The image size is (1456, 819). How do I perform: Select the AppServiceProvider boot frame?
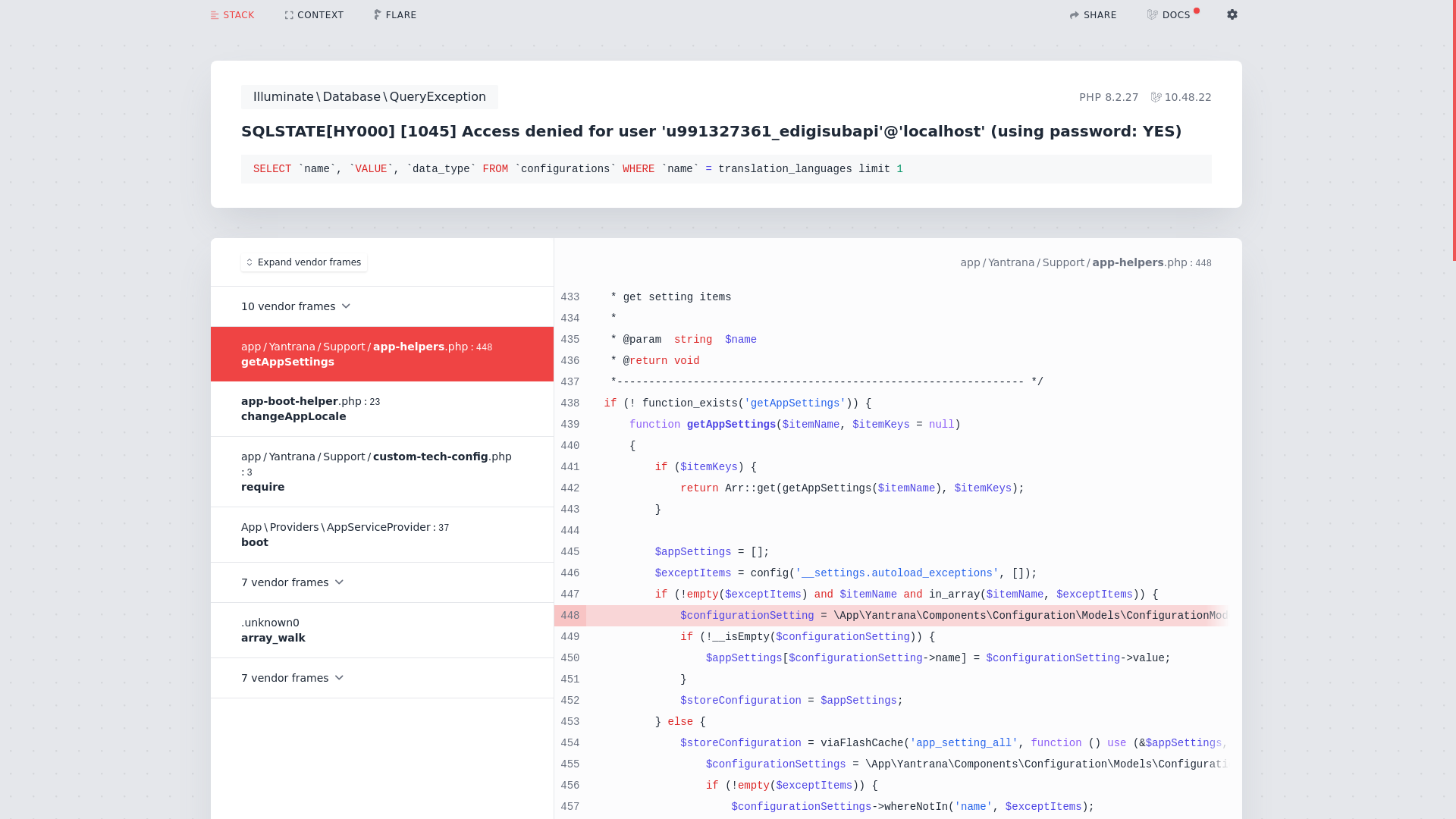coord(382,535)
